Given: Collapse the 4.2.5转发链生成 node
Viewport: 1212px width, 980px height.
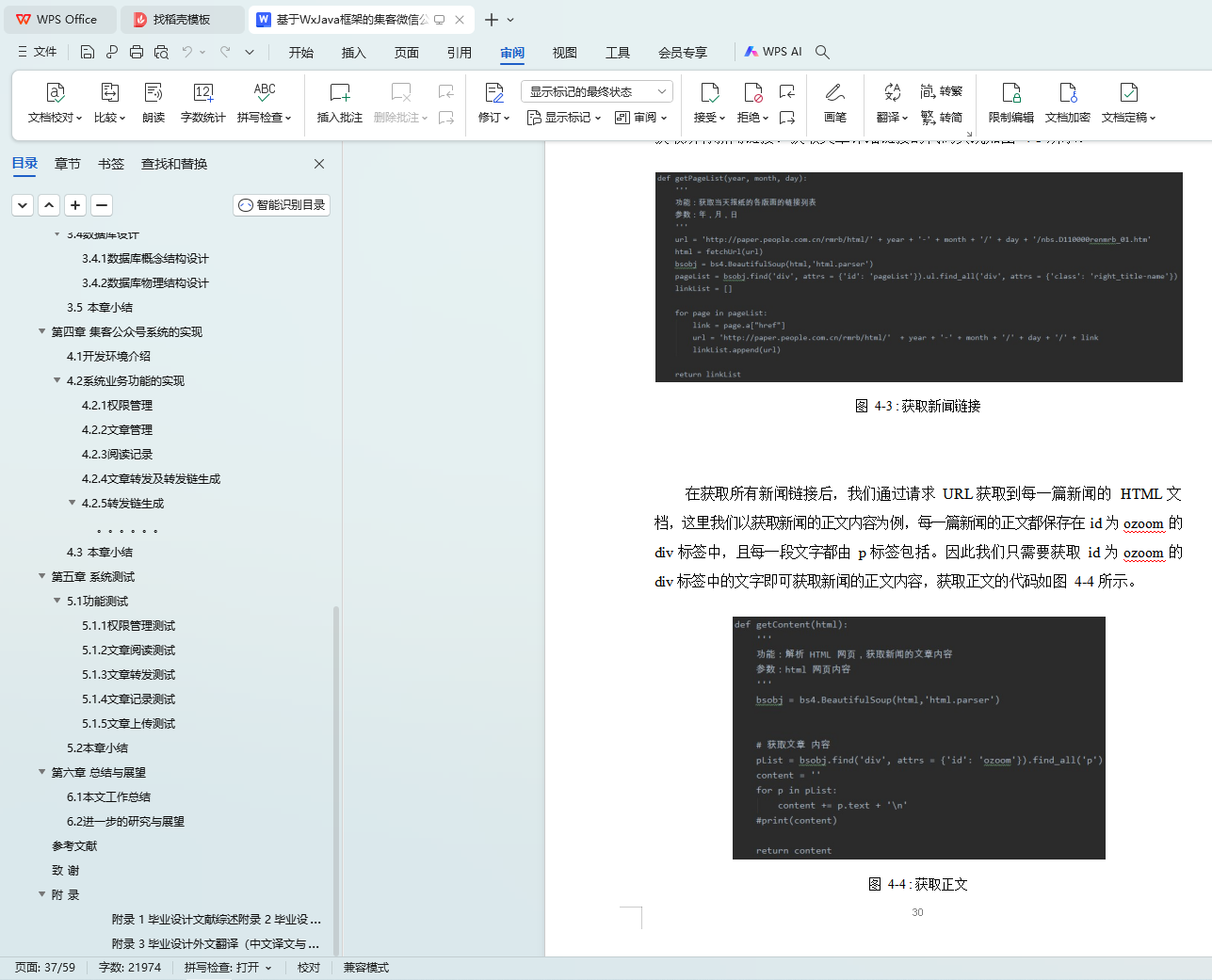Looking at the screenshot, I should (73, 503).
